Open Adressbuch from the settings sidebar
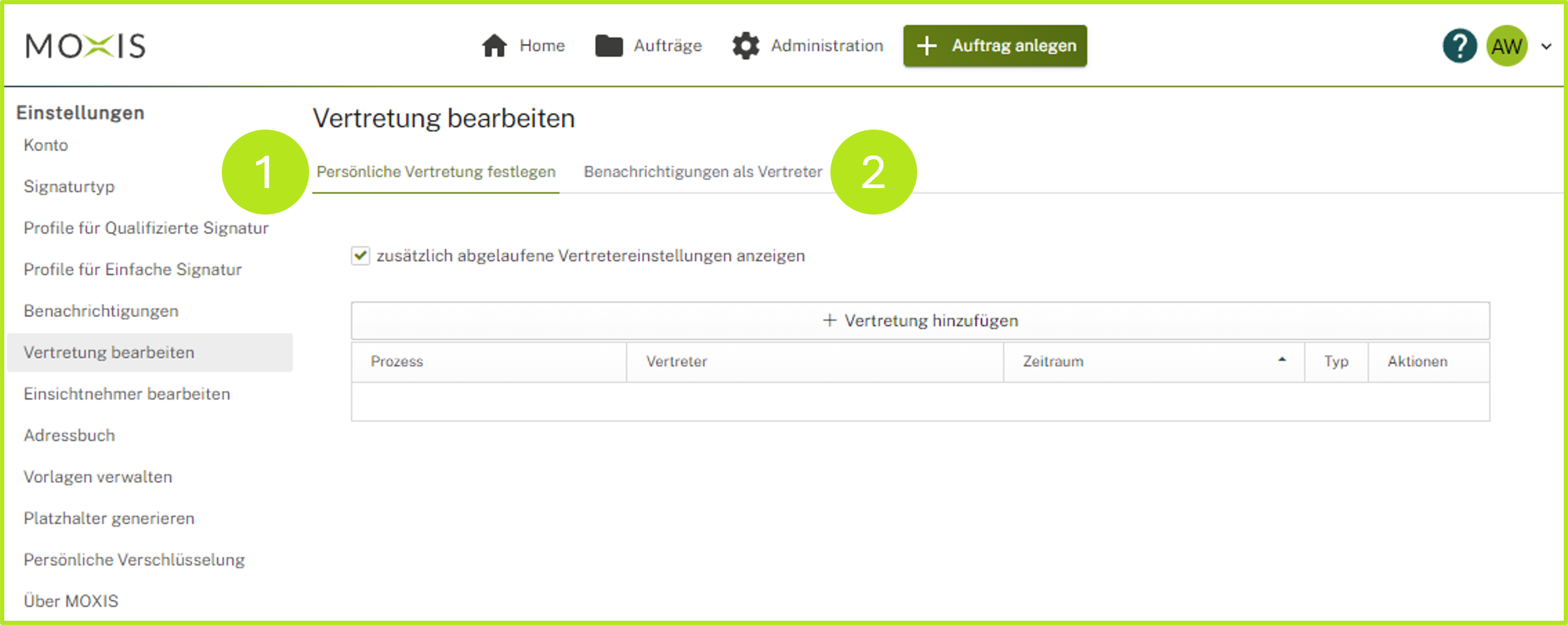 coord(69,435)
